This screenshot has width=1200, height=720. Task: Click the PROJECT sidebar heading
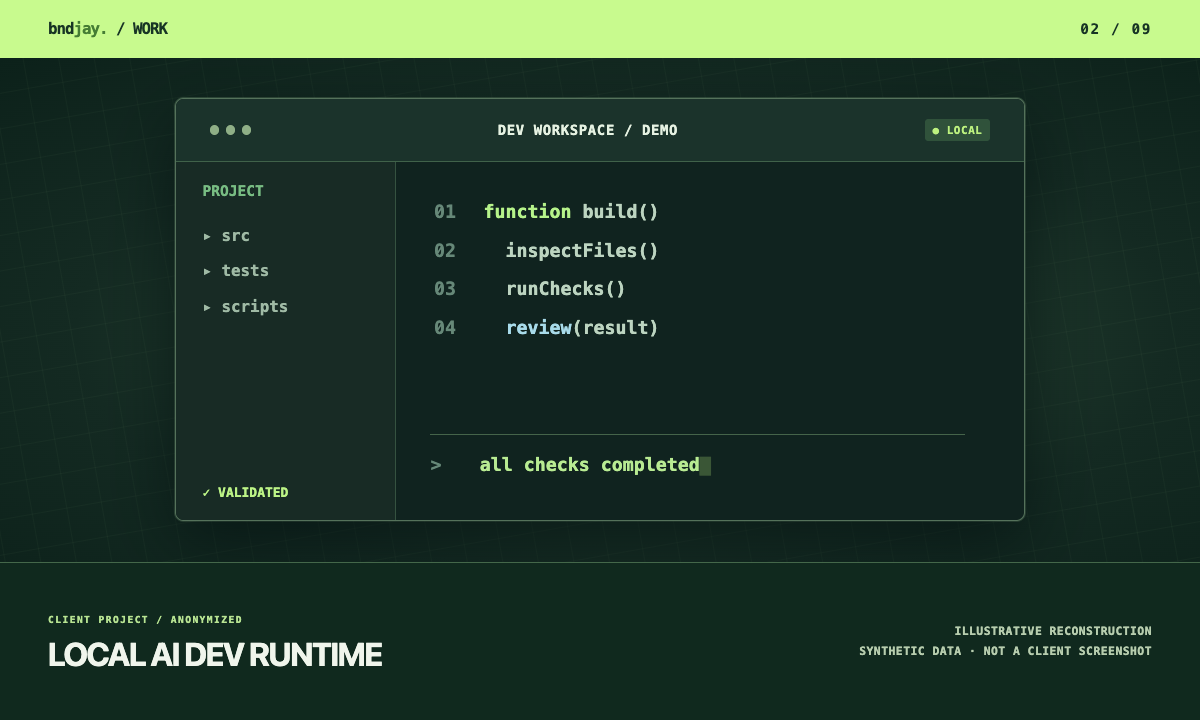point(233,191)
